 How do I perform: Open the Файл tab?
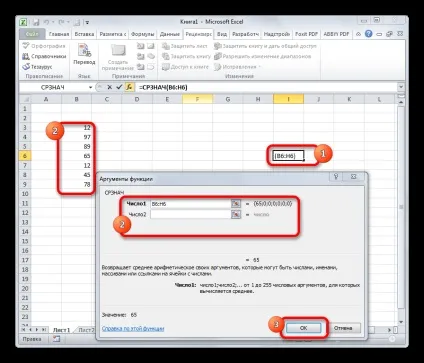(x=32, y=34)
